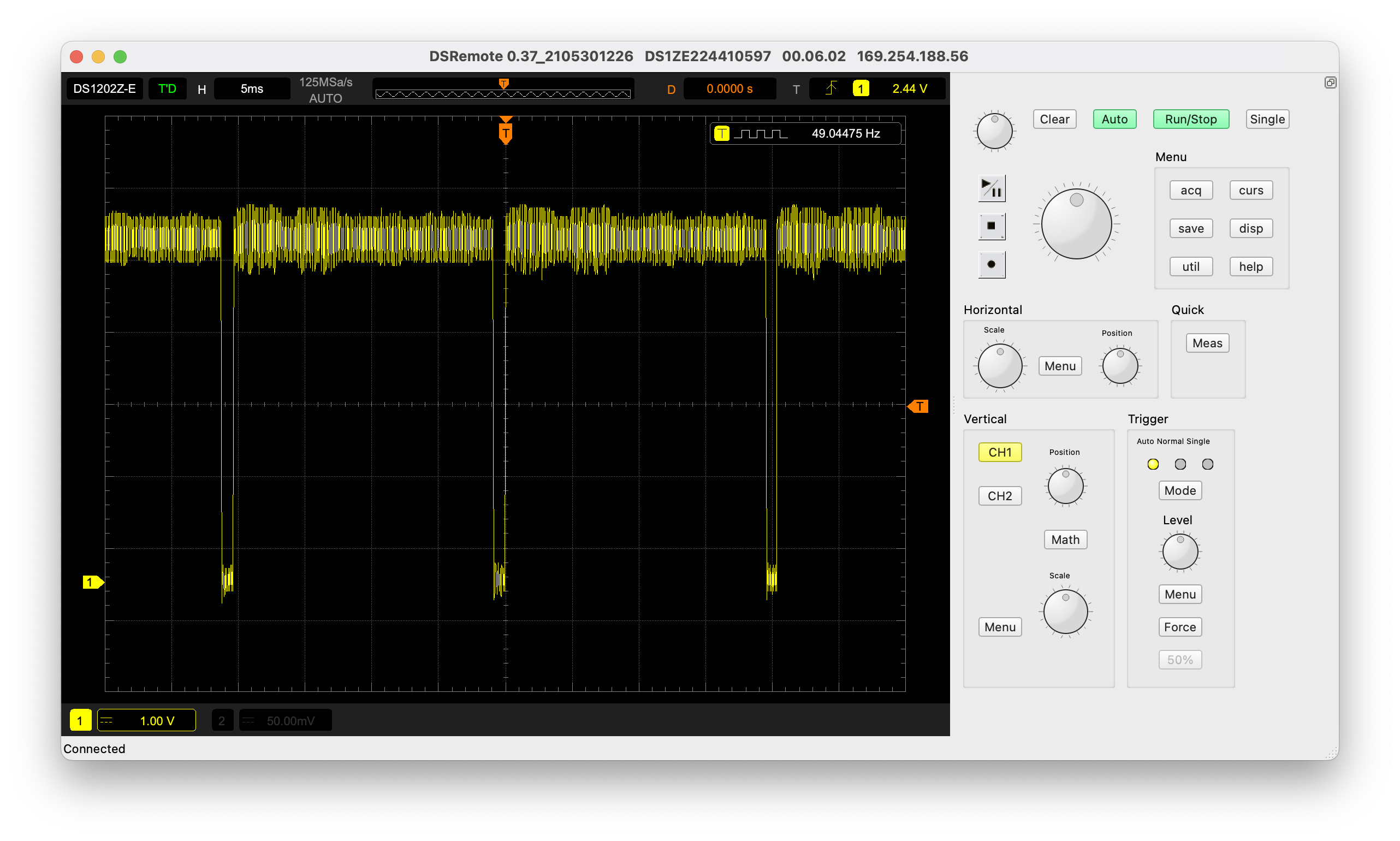
Task: Select the Auto trigger mode radio light
Action: pyautogui.click(x=1153, y=464)
